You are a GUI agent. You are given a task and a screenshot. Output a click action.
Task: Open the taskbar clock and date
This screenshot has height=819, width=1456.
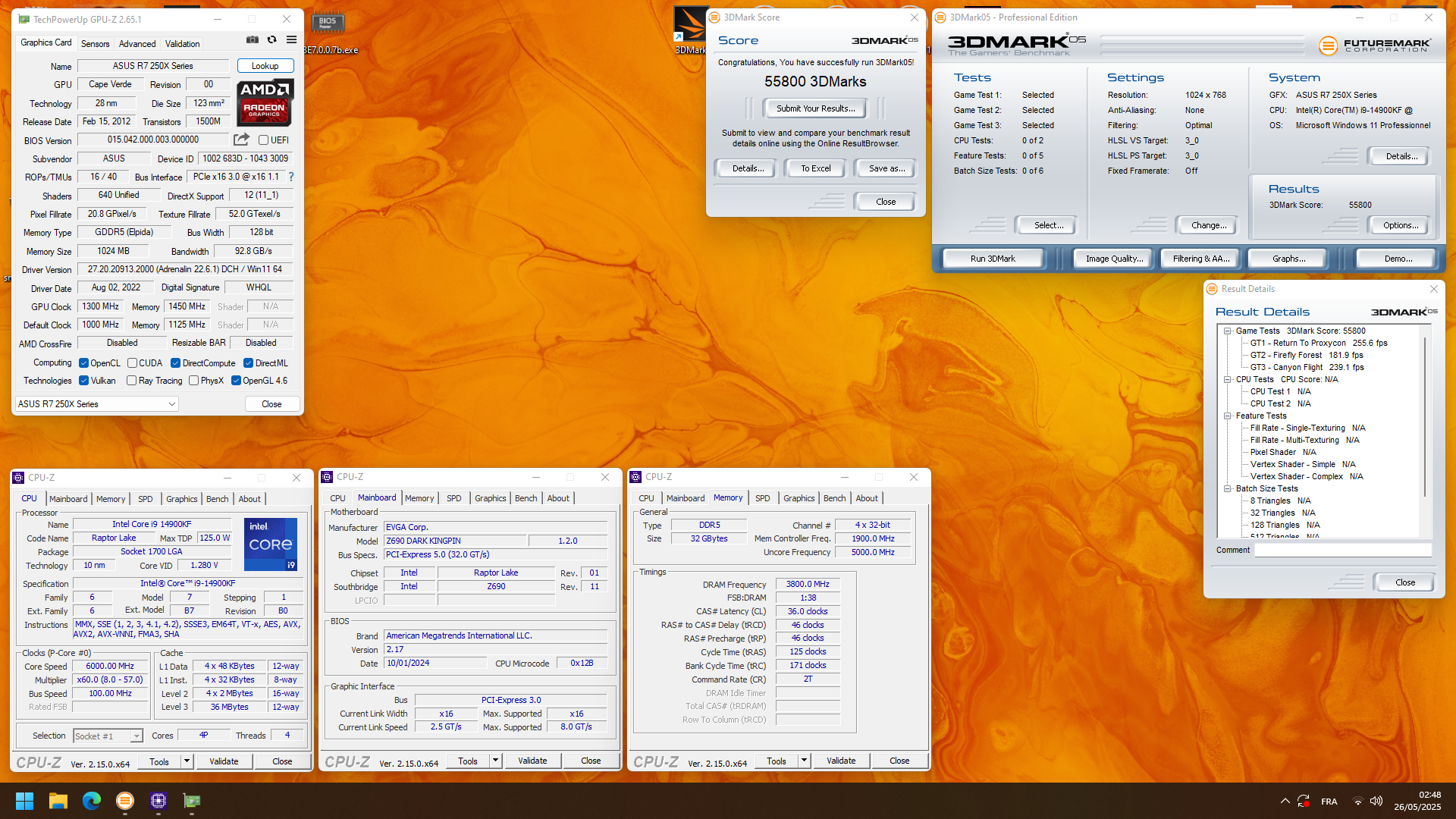[1417, 801]
